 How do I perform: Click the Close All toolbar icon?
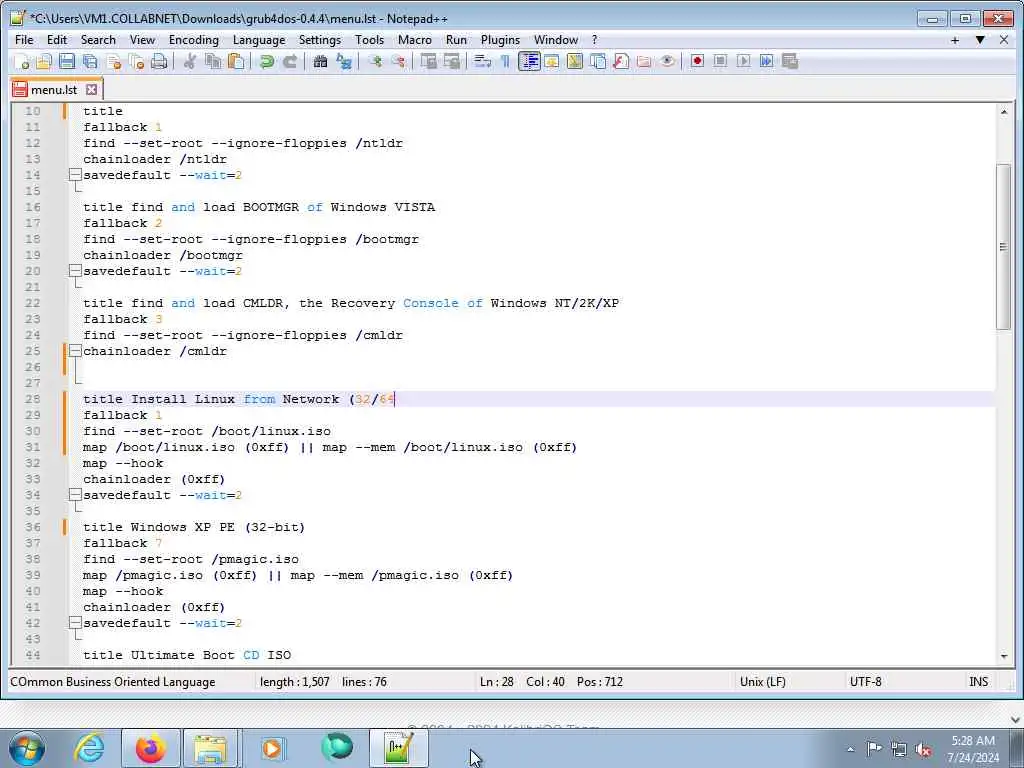tap(136, 61)
